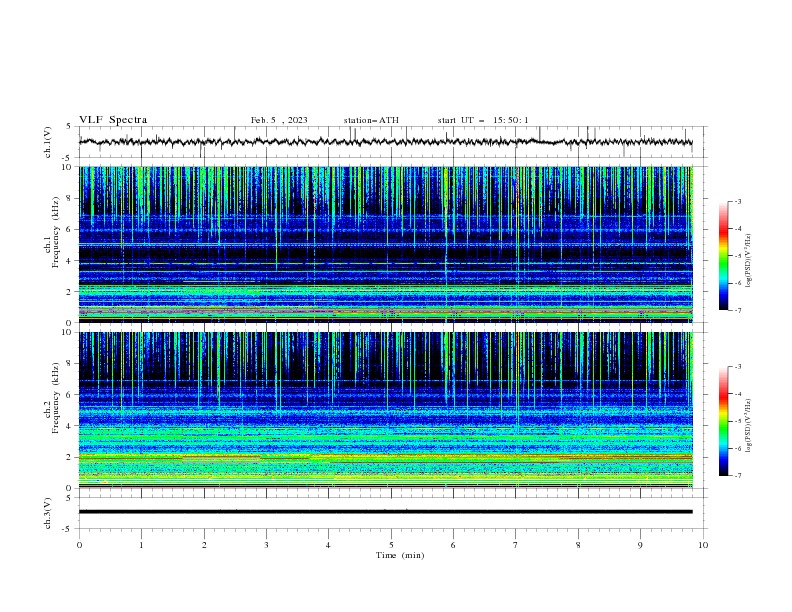Click the '10' tick on time axis
The height and width of the screenshot is (612, 792).
[703, 545]
